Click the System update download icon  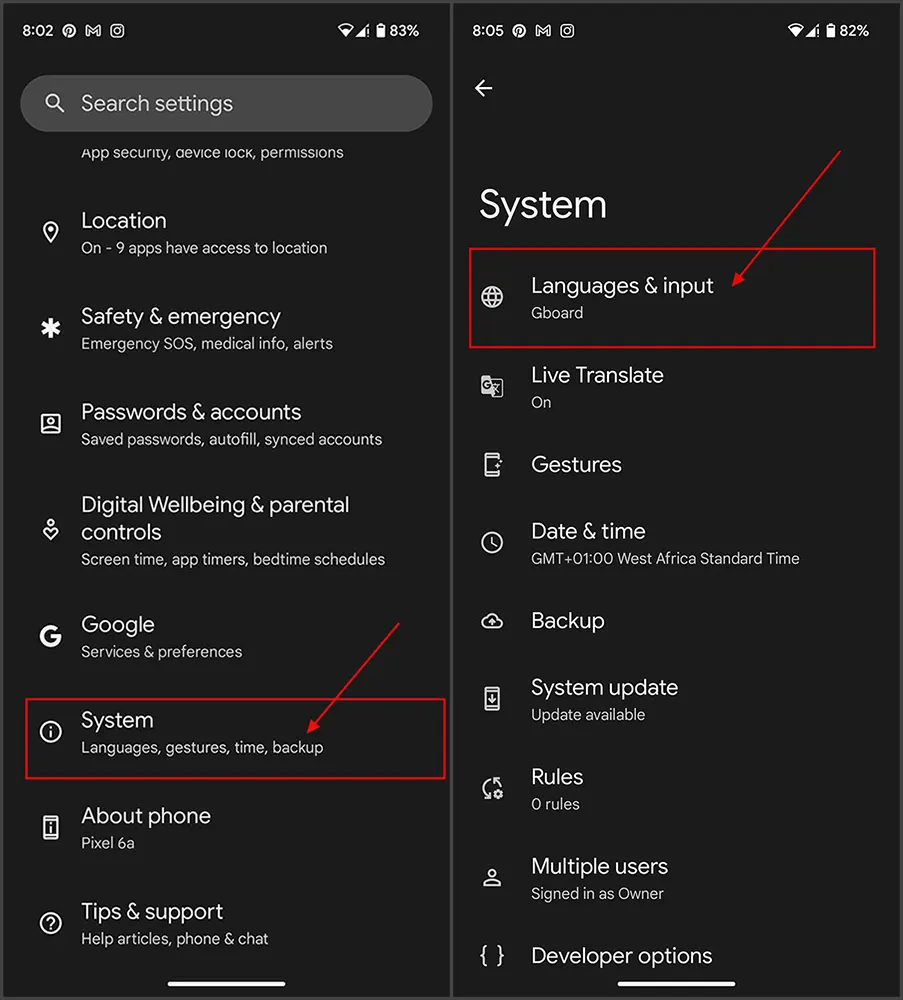point(492,699)
